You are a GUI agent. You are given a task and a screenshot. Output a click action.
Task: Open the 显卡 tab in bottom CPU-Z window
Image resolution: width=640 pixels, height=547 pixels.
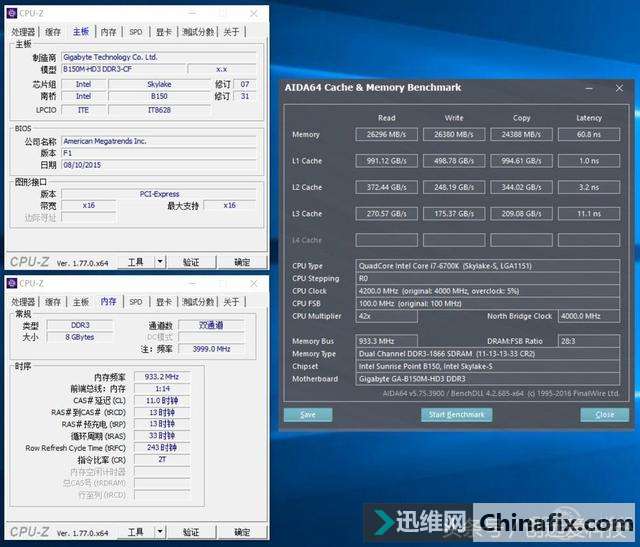point(164,302)
